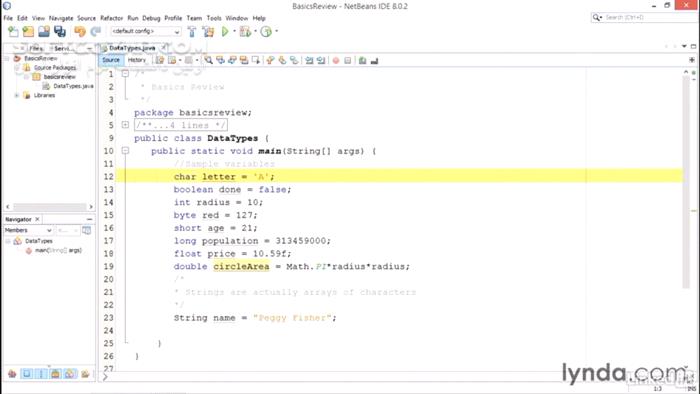Click the Stop Macro Recording icon
The height and width of the screenshot is (394, 700).
point(348,60)
